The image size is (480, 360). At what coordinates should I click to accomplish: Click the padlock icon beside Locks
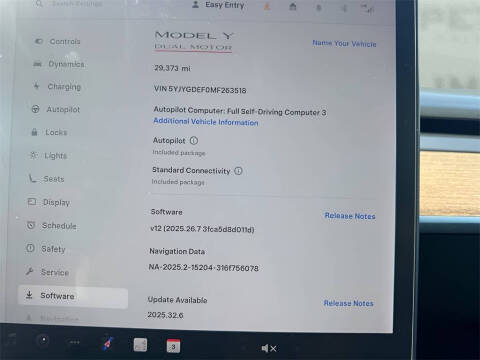pos(34,132)
